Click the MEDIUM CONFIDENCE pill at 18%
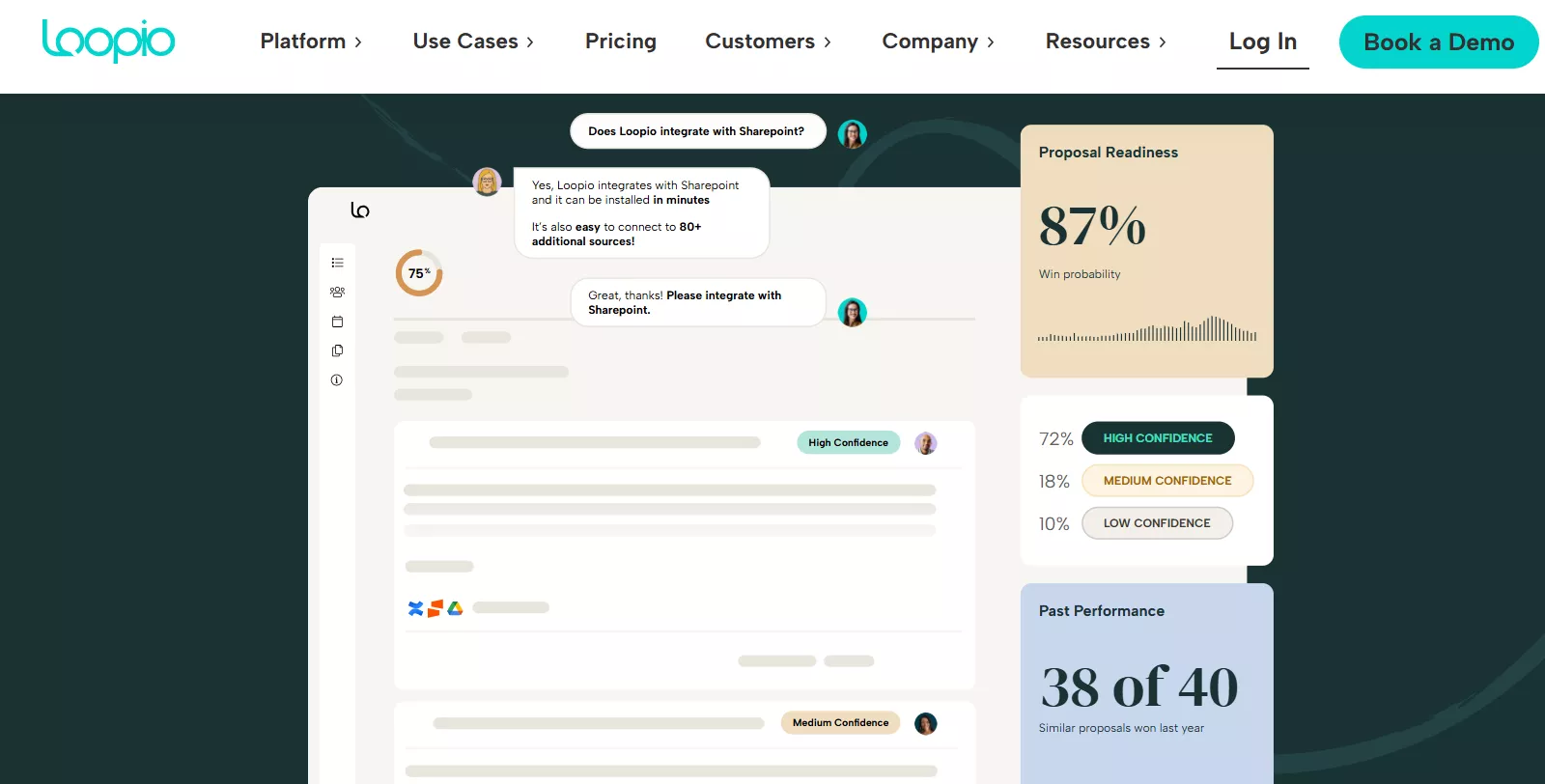 1167,481
